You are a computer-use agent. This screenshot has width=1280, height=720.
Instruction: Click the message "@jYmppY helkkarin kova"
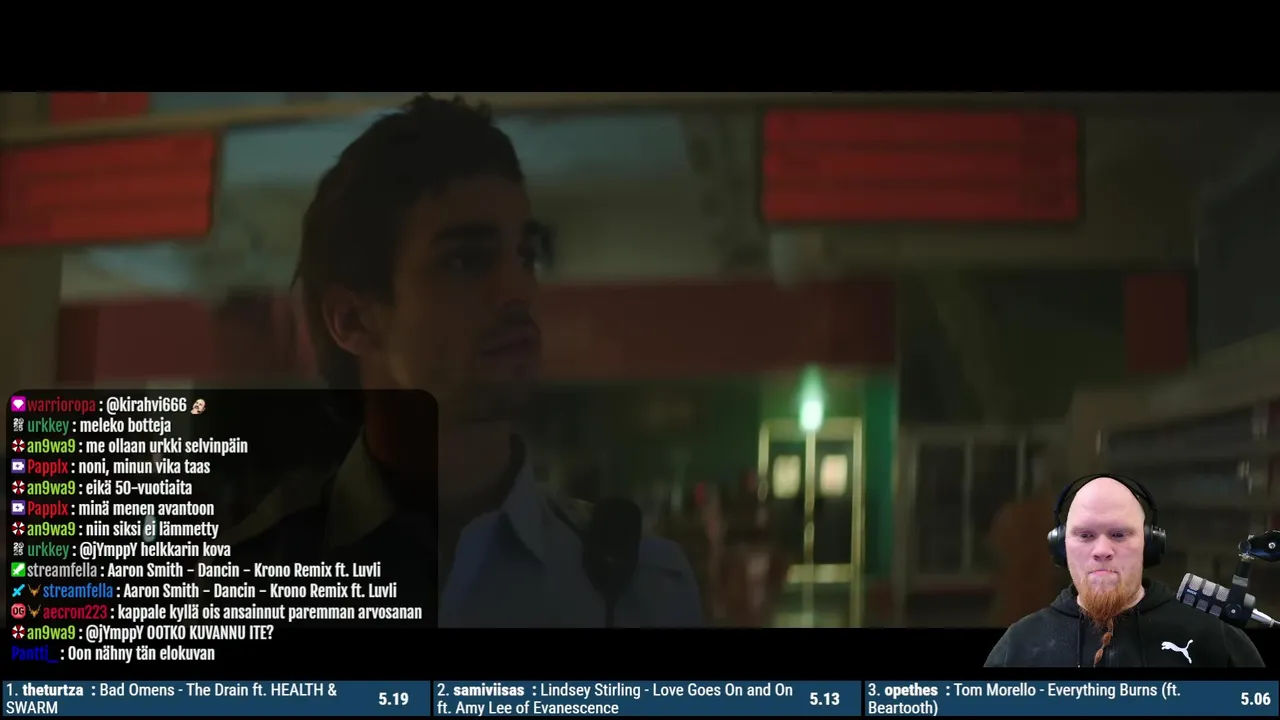155,550
